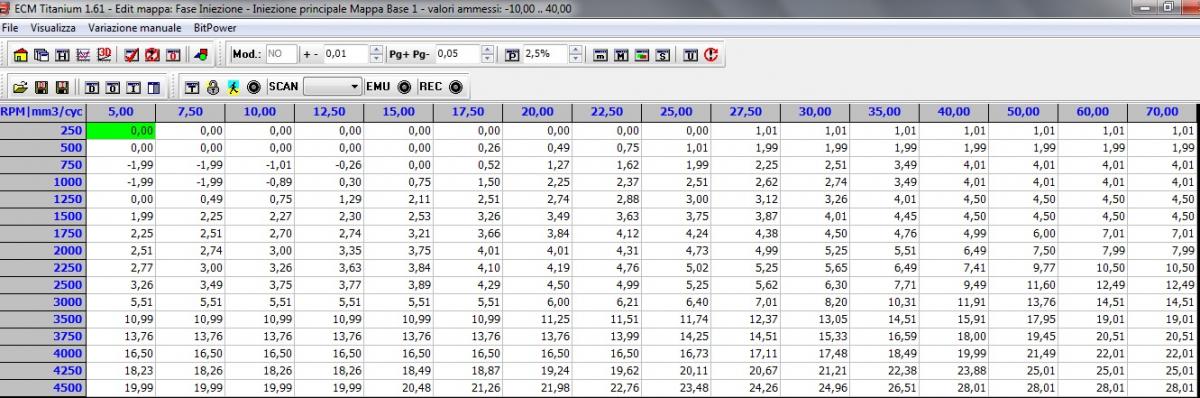1200x398 pixels.
Task: Open file with the yellow folder icon
Action: pyautogui.click(x=21, y=87)
